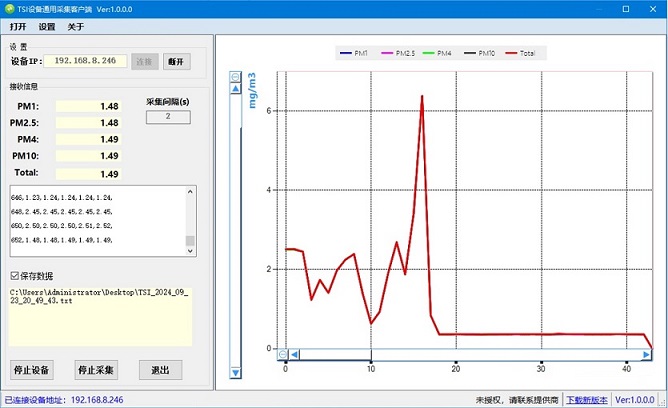Click the PM1 legend entry
668x408 pixels.
point(354,52)
